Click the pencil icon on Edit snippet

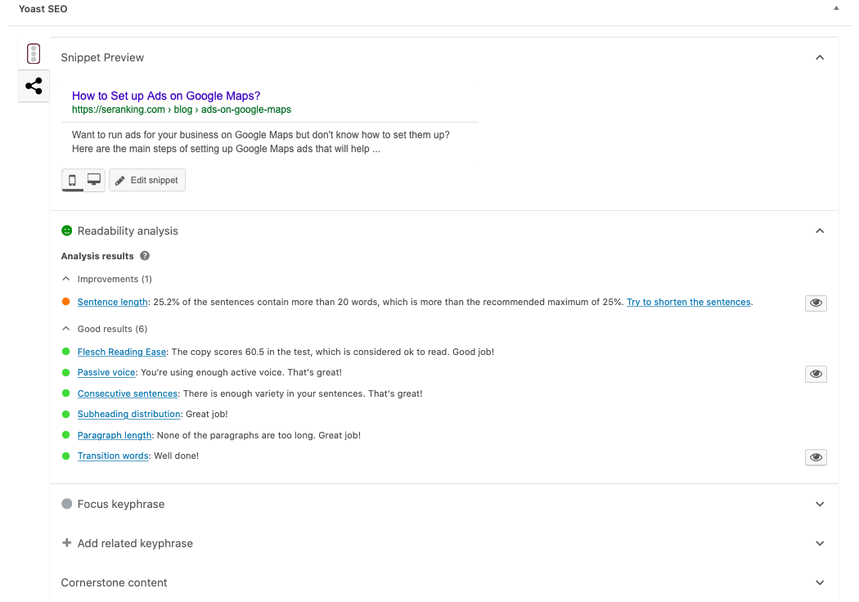click(x=120, y=180)
